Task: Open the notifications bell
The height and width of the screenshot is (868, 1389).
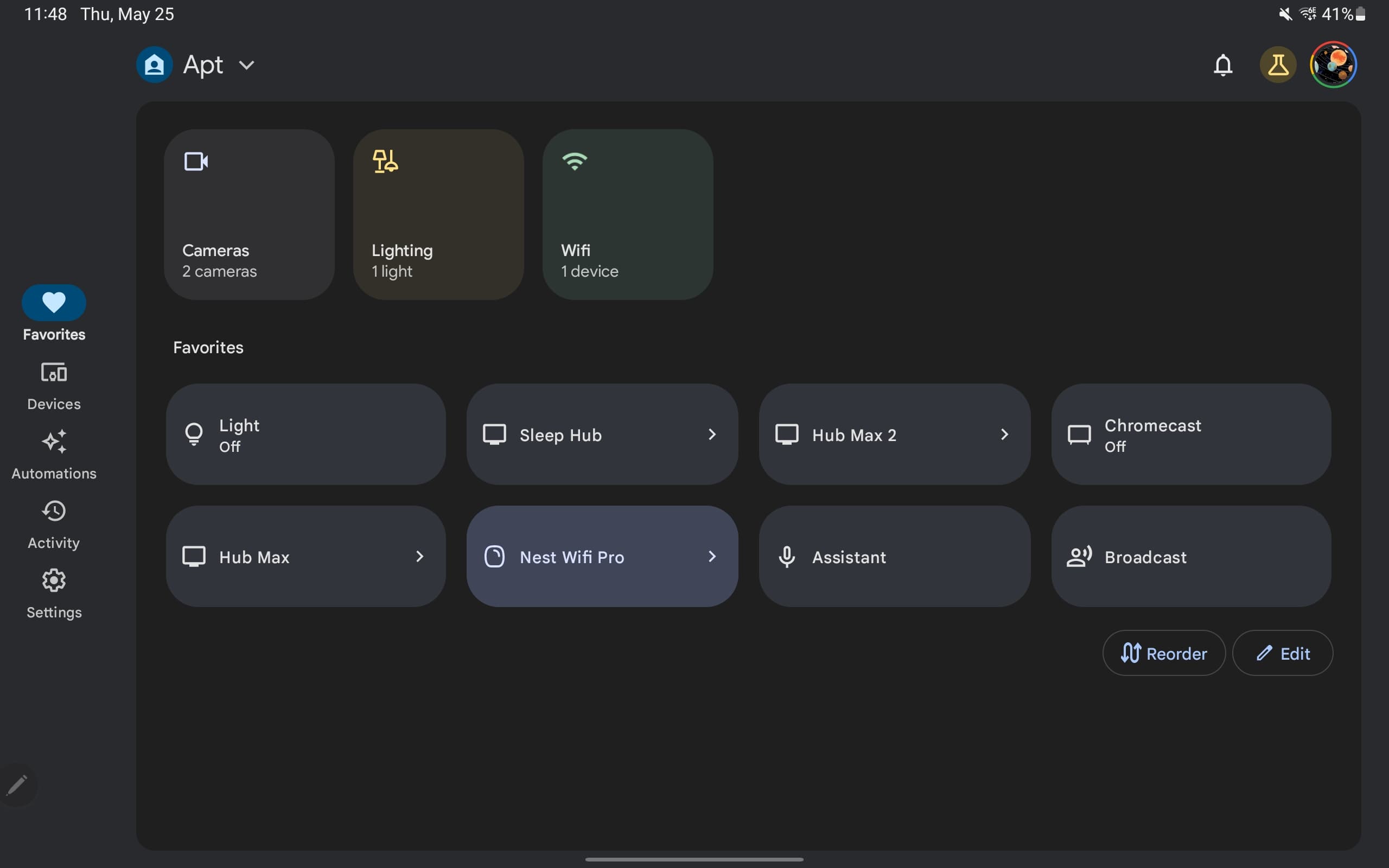Action: [x=1222, y=65]
